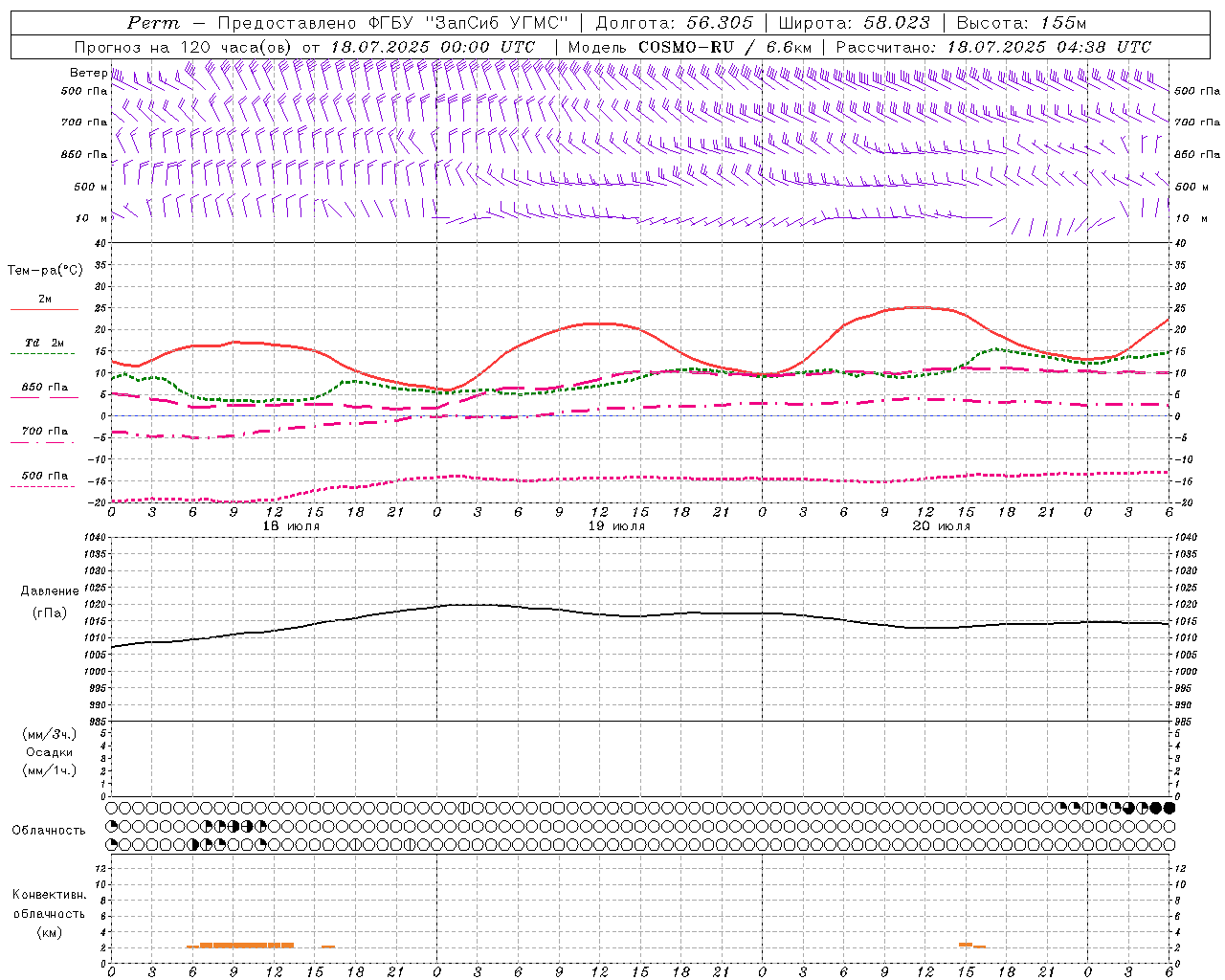This screenshot has height=980, width=1225.
Task: Click the orange convective cloud bar on 20 июля
Action: tap(966, 945)
